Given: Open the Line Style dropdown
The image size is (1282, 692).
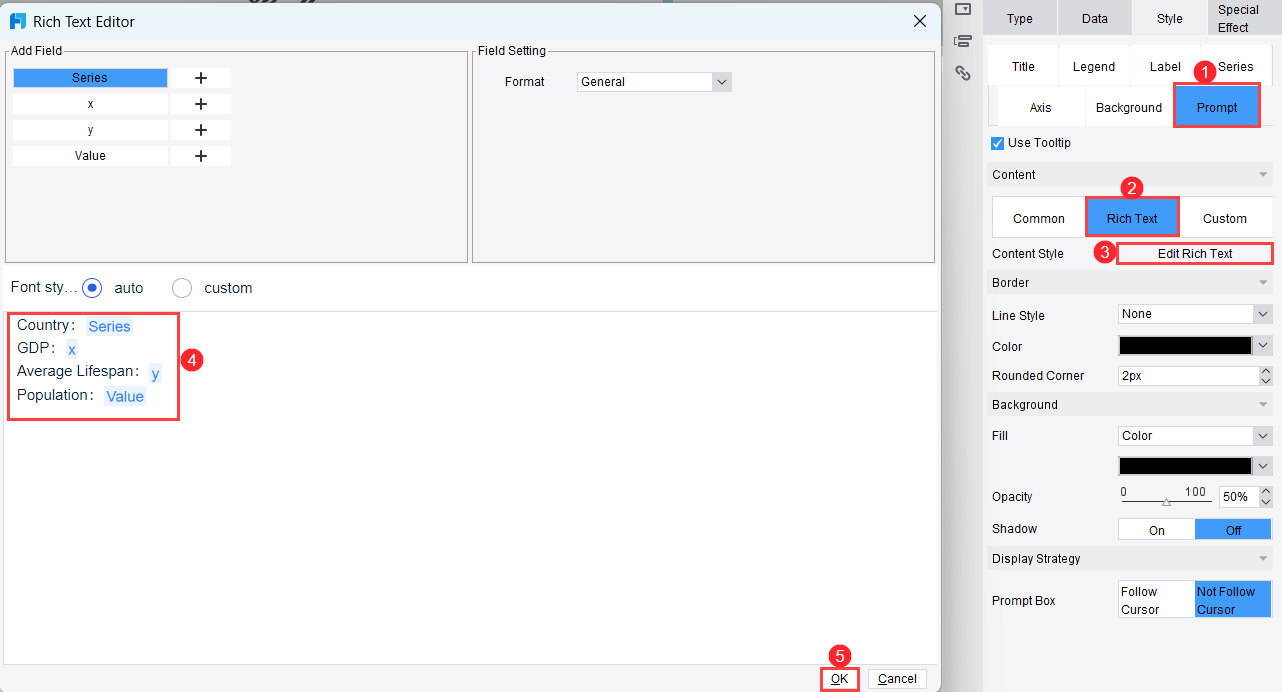Looking at the screenshot, I should click(1194, 314).
